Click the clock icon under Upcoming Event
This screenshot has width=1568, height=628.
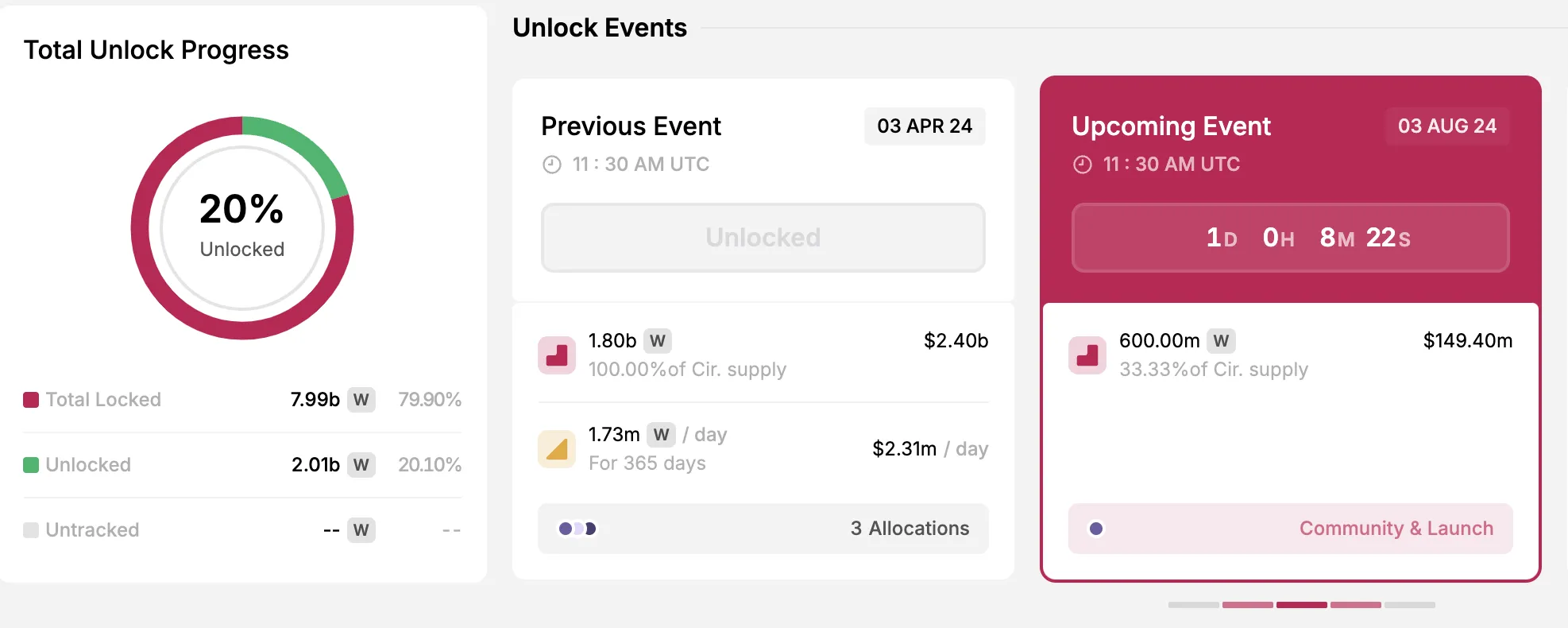(x=1082, y=165)
